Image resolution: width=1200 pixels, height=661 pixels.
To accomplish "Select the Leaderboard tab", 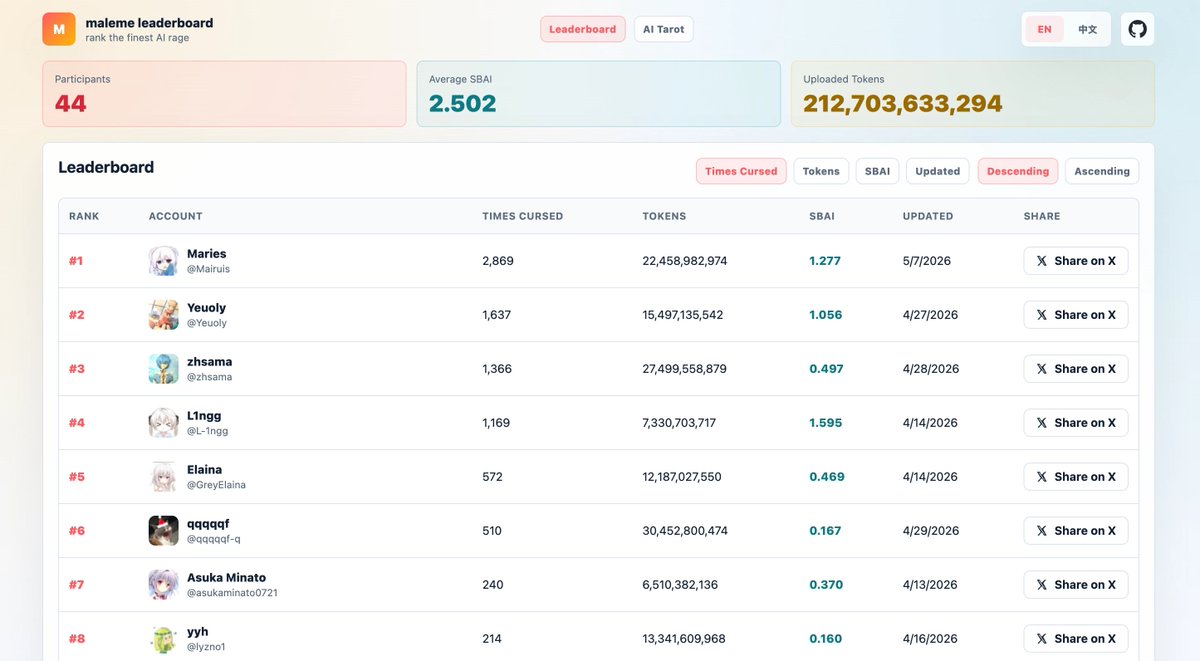I will click(583, 29).
